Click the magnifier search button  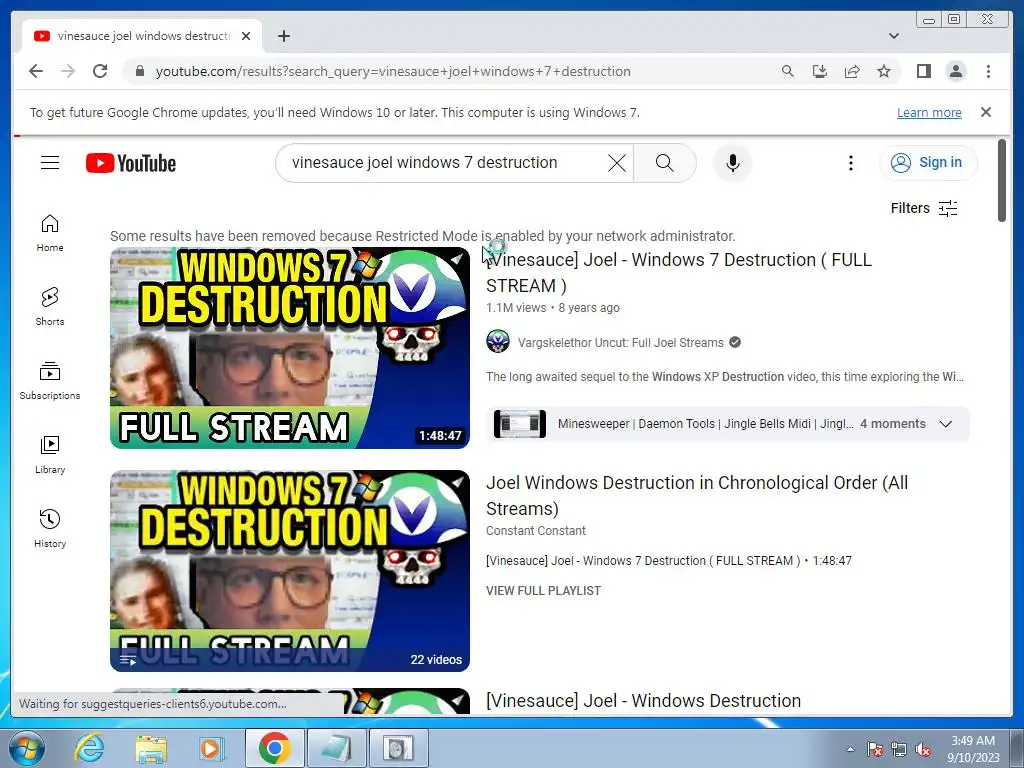click(664, 163)
